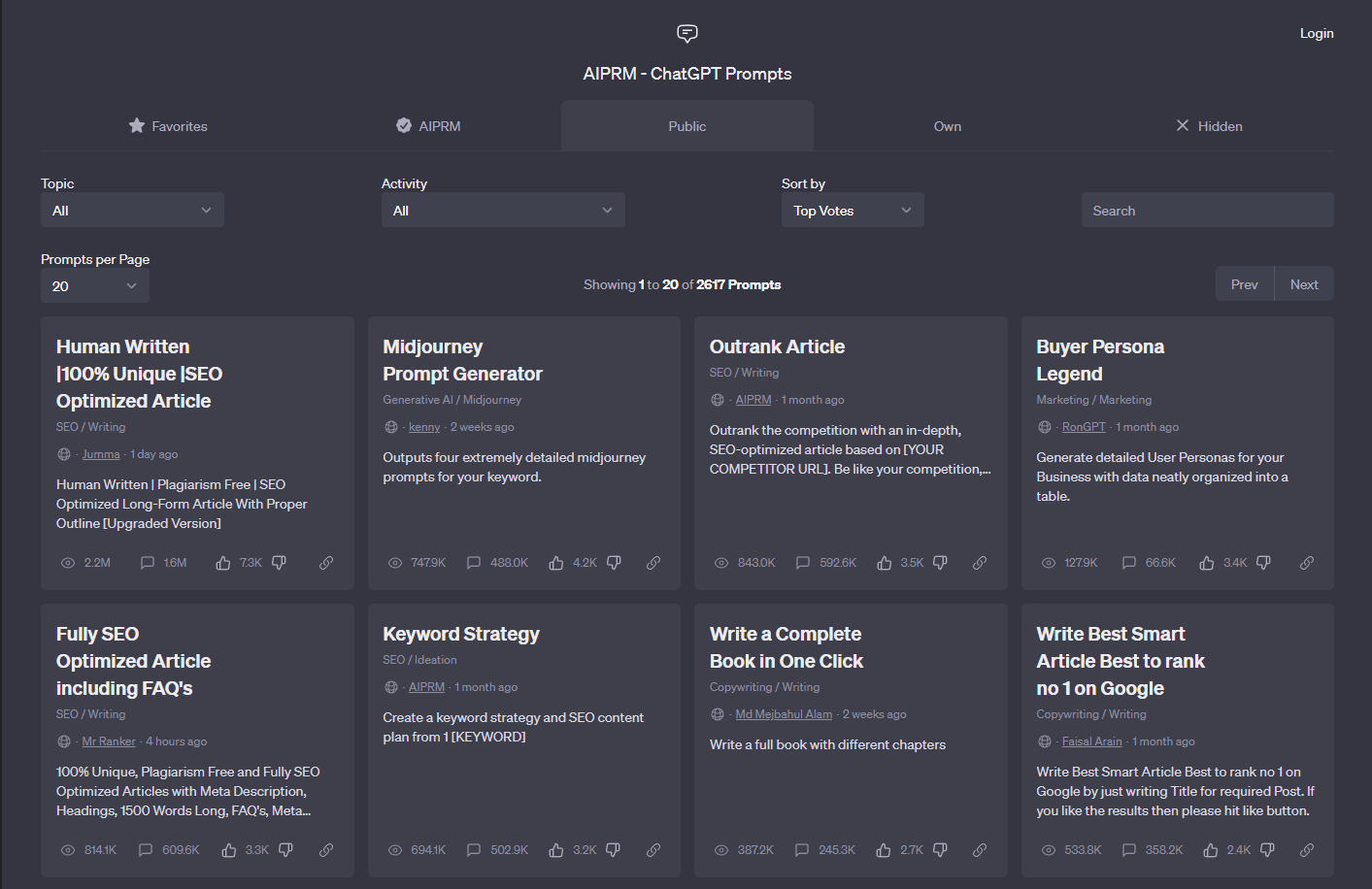1372x889 pixels.
Task: Open RonGPT author link
Action: click(x=1084, y=427)
